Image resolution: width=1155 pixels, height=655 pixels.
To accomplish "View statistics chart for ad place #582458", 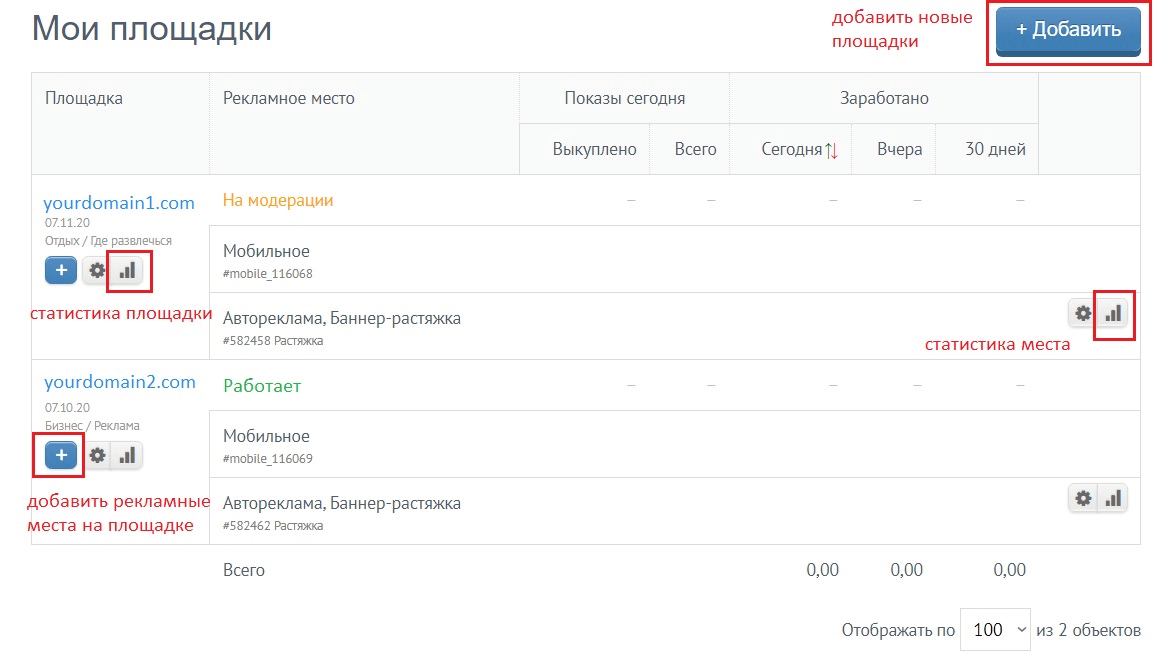I will coord(1113,313).
